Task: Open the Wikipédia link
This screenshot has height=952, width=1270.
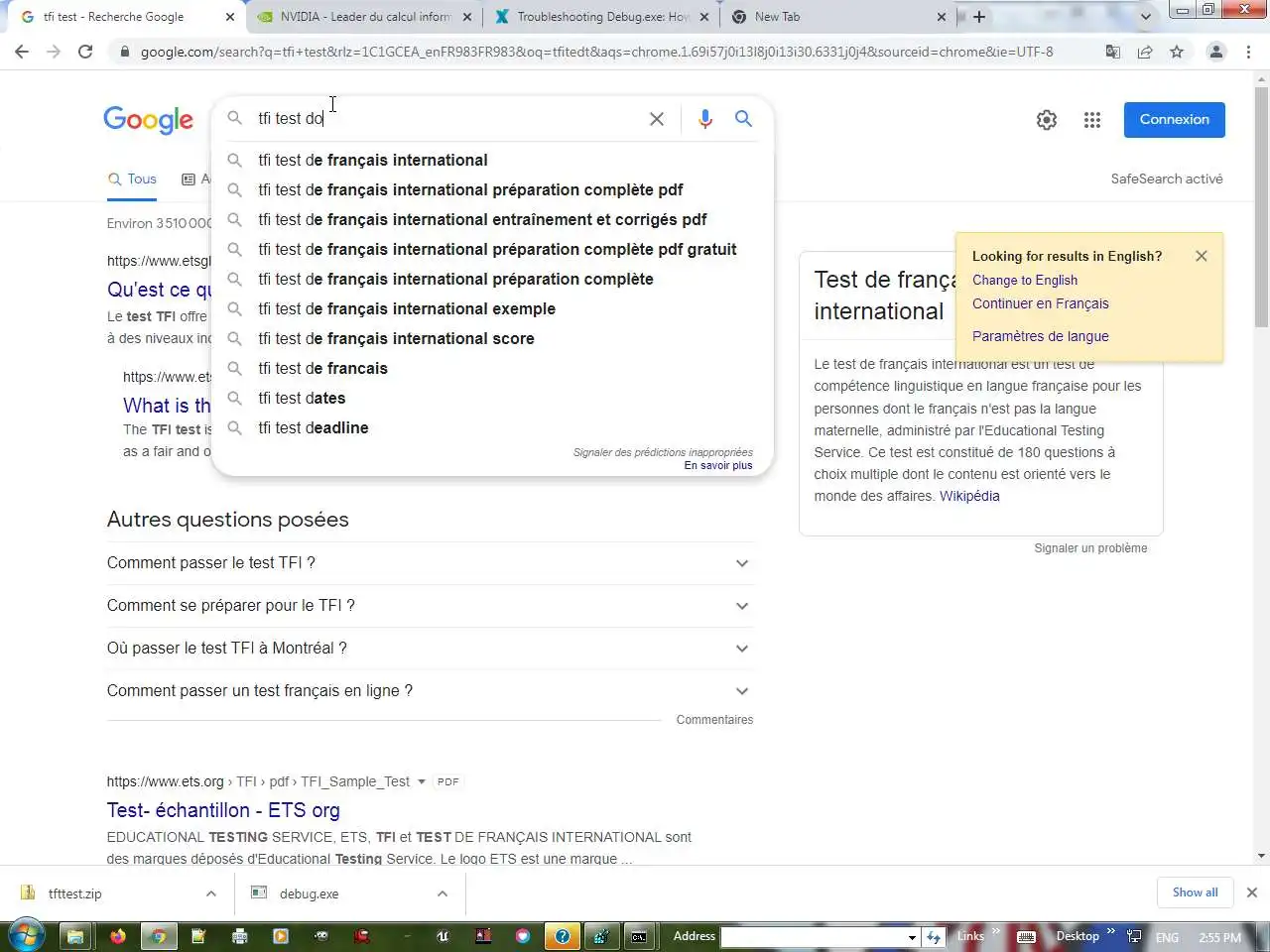Action: point(969,496)
